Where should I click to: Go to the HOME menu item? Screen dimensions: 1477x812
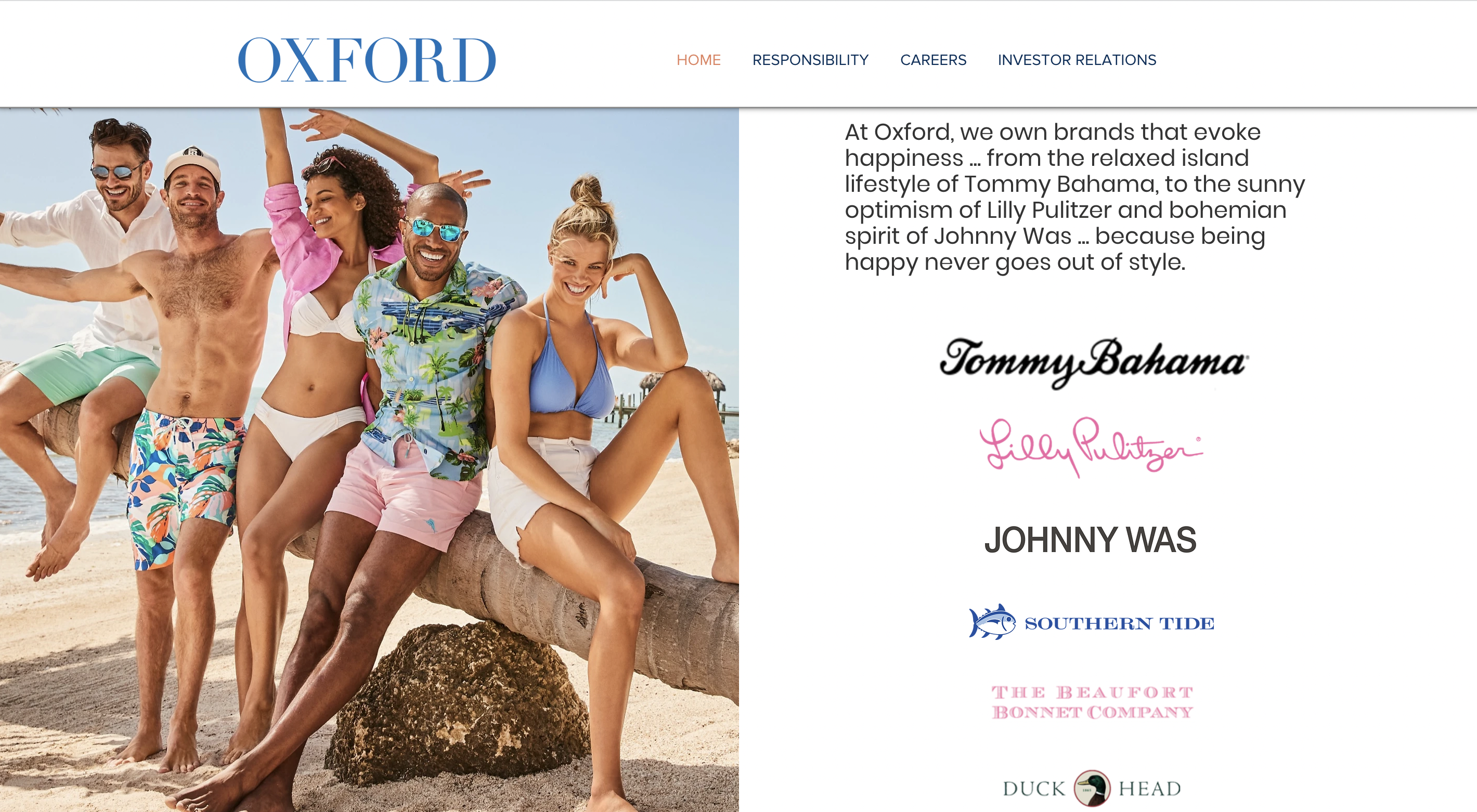tap(698, 60)
